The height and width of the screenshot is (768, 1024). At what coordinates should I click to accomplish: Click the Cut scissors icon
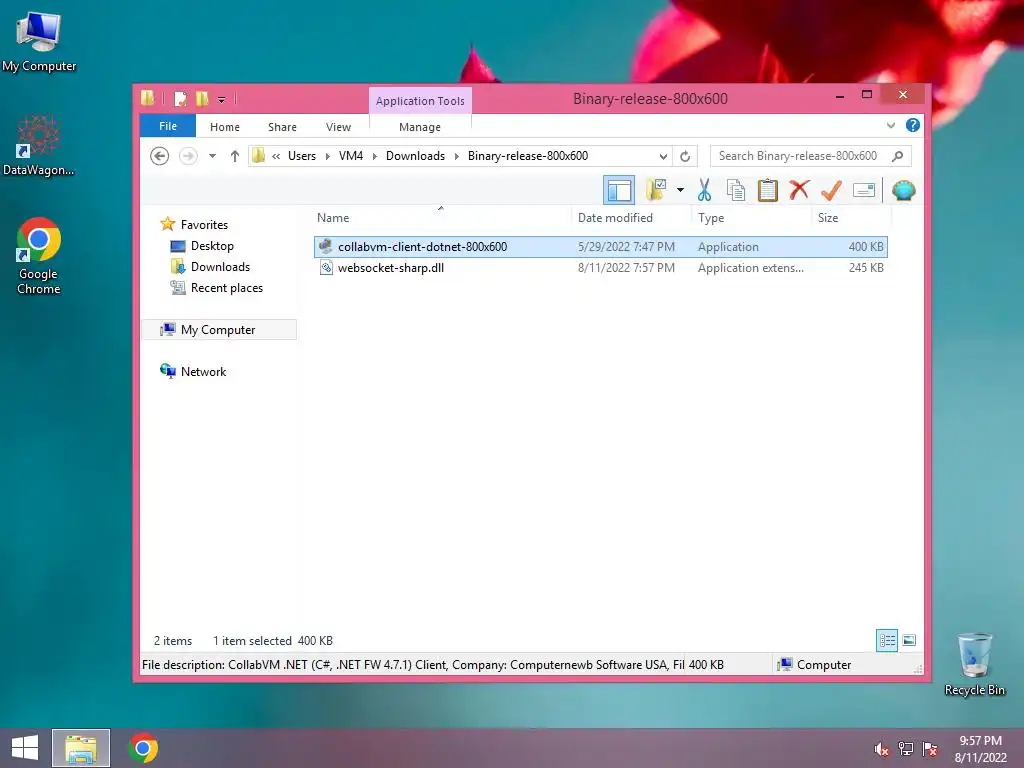point(704,191)
